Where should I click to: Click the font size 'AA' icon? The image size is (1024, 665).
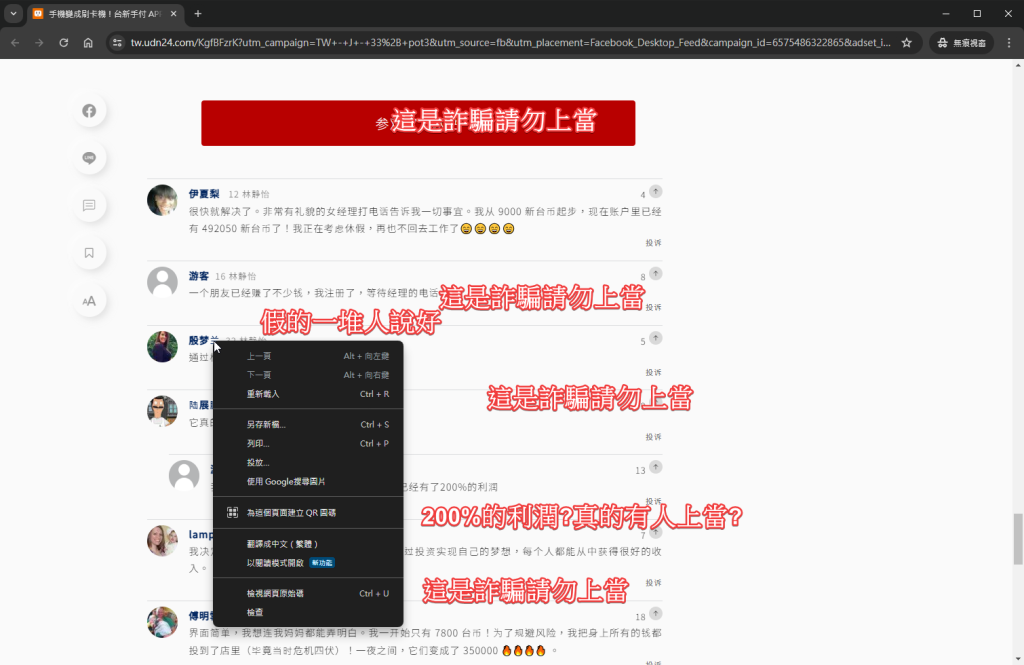(89, 300)
